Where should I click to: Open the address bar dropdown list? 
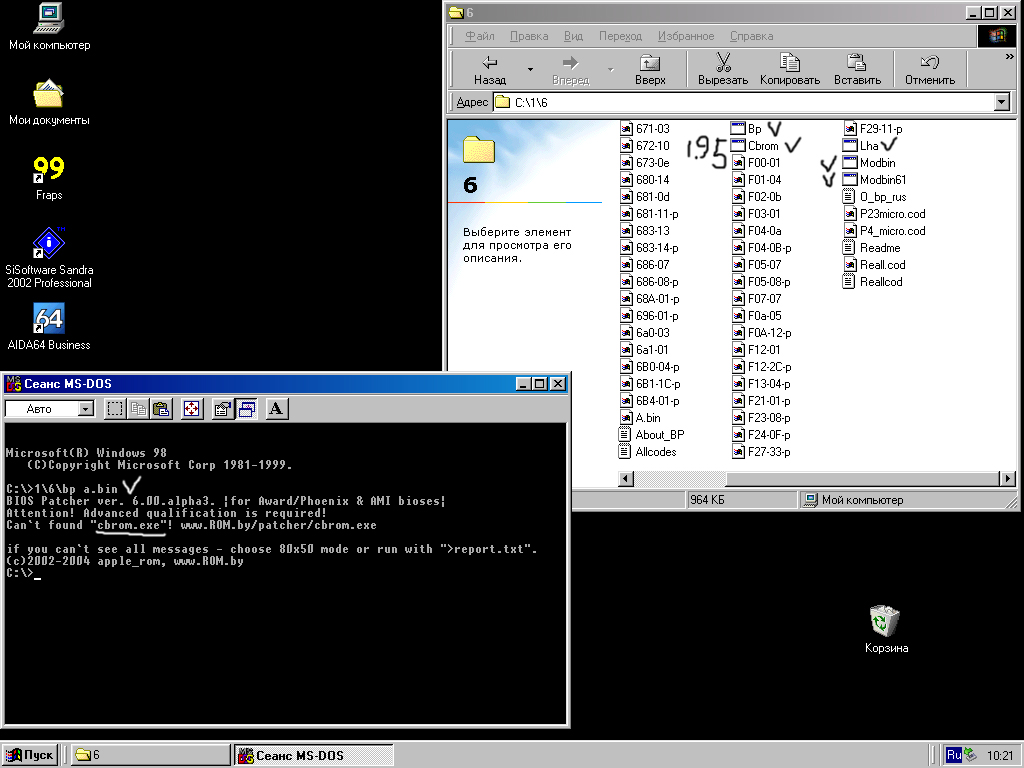(x=1001, y=102)
